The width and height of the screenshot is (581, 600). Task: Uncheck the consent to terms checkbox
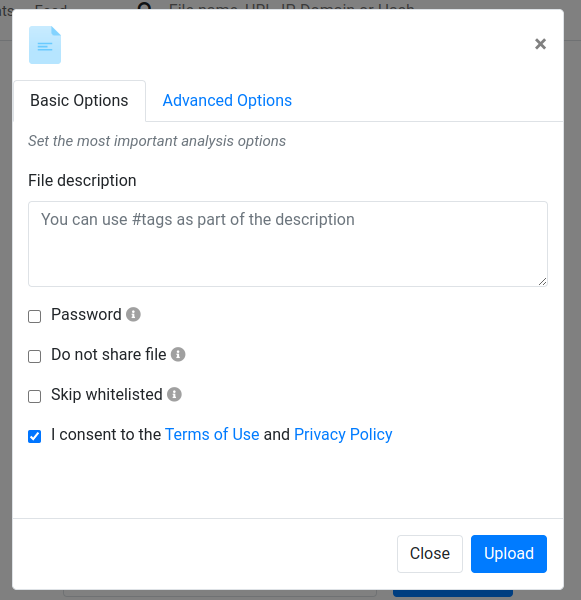pos(34,436)
